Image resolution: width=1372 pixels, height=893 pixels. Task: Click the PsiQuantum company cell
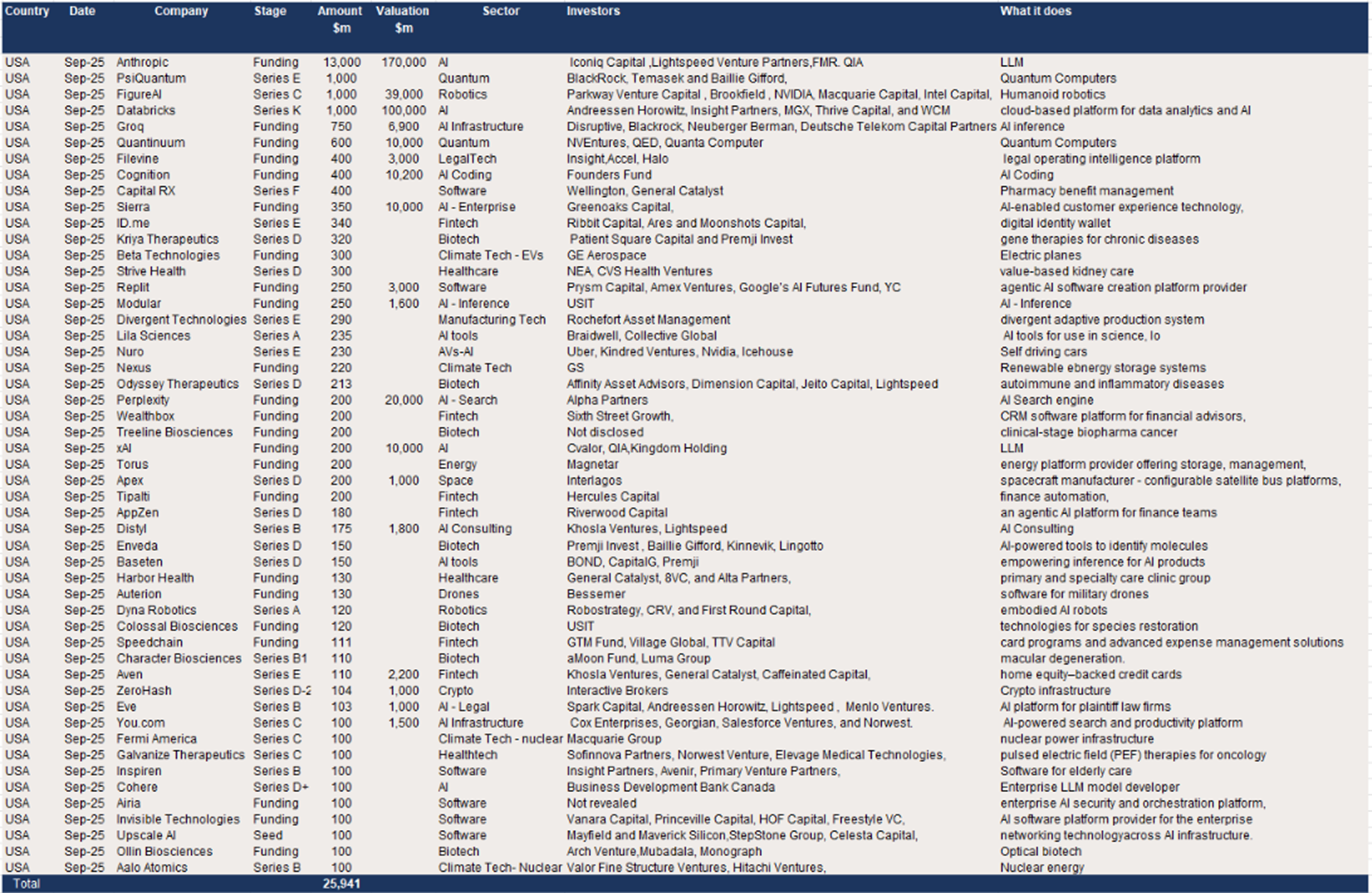pos(151,78)
